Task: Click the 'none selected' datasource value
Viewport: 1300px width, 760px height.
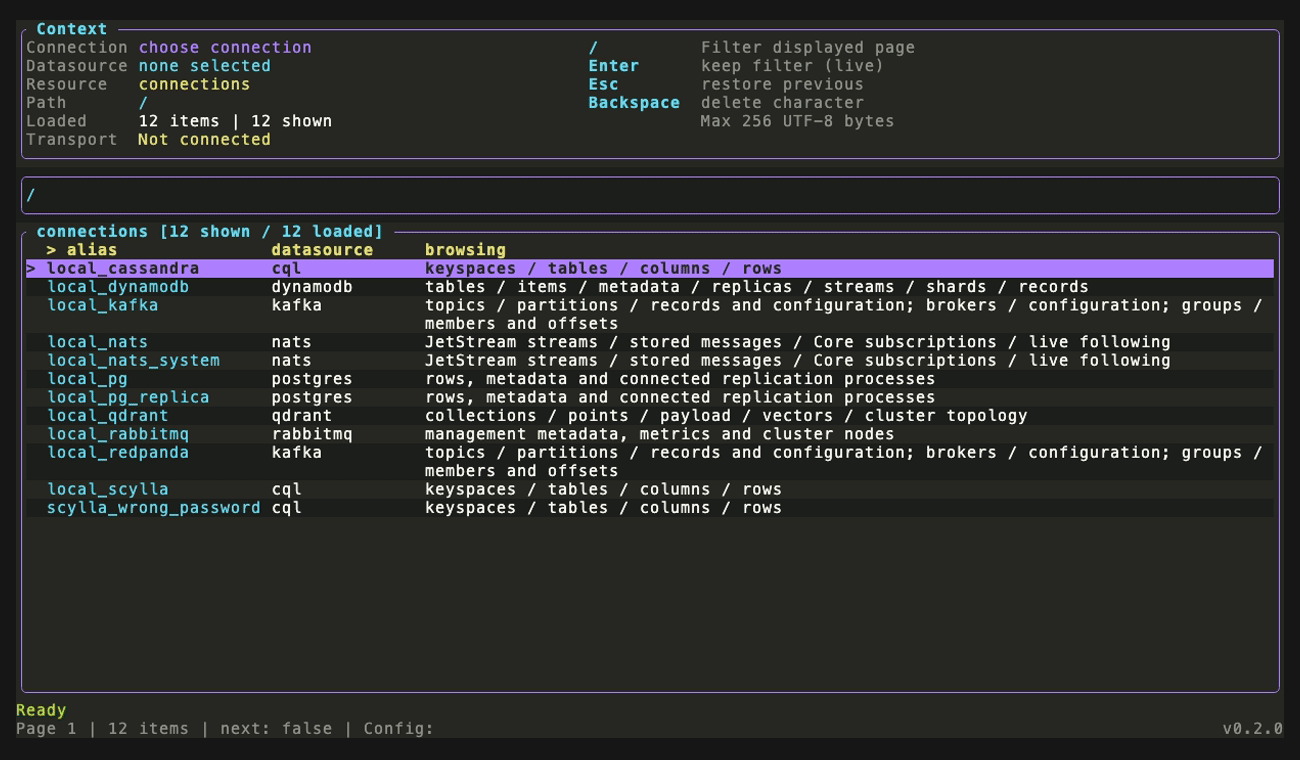Action: click(x=204, y=66)
